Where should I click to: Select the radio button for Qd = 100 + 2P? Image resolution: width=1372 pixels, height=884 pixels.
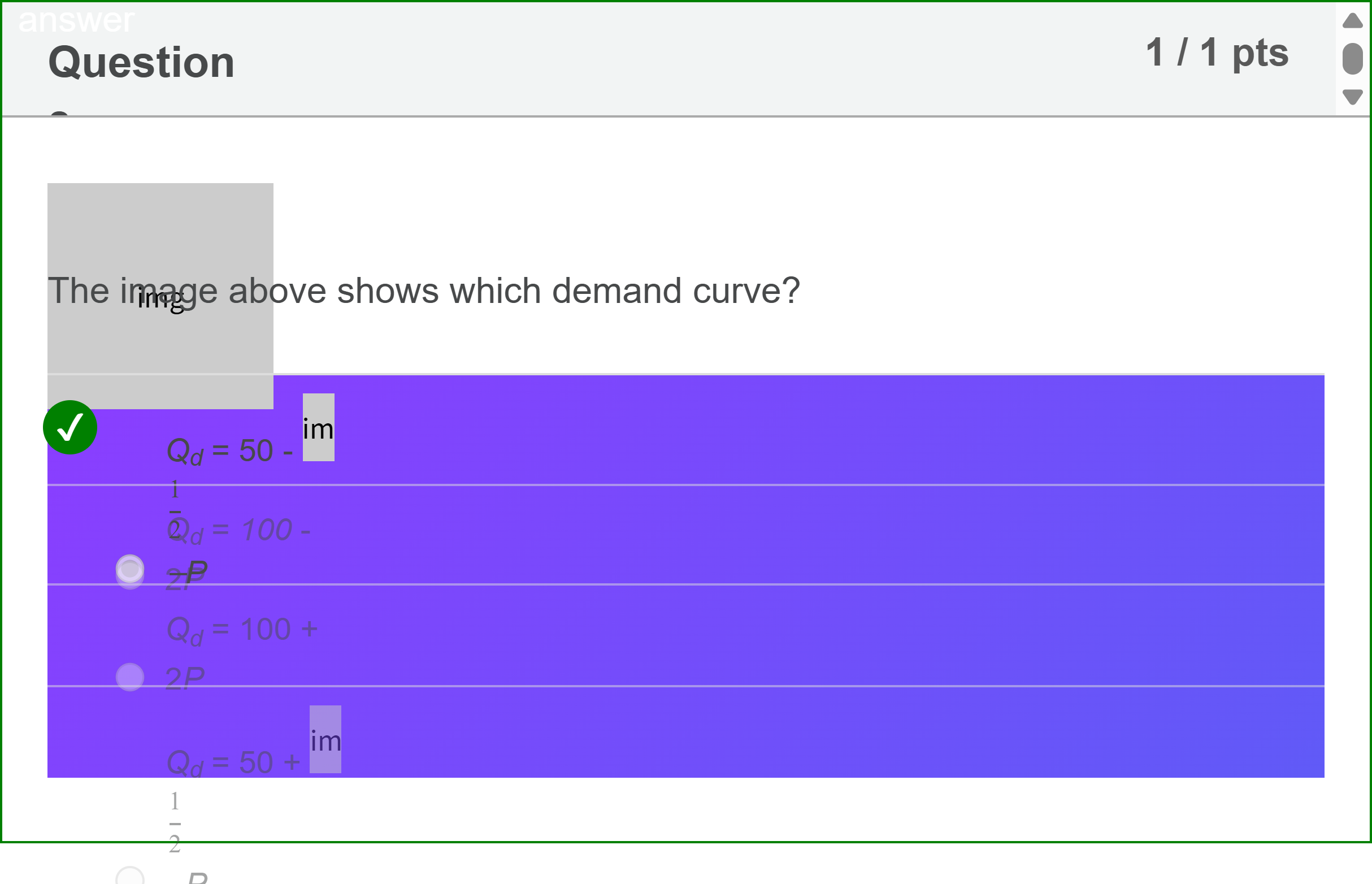(x=131, y=677)
